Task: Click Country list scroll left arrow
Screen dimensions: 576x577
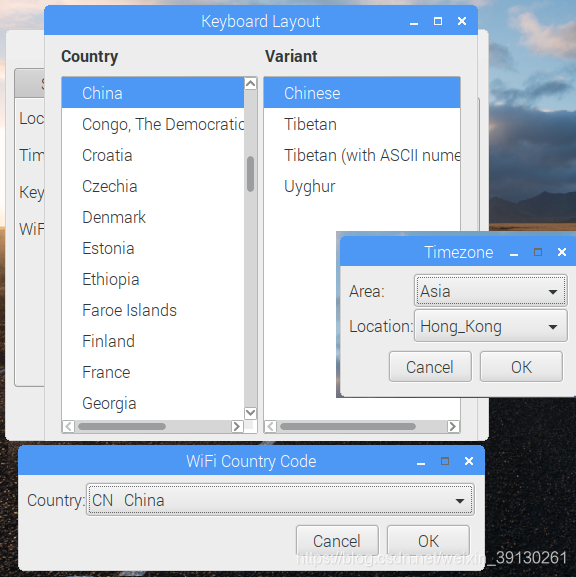Action: click(x=68, y=426)
